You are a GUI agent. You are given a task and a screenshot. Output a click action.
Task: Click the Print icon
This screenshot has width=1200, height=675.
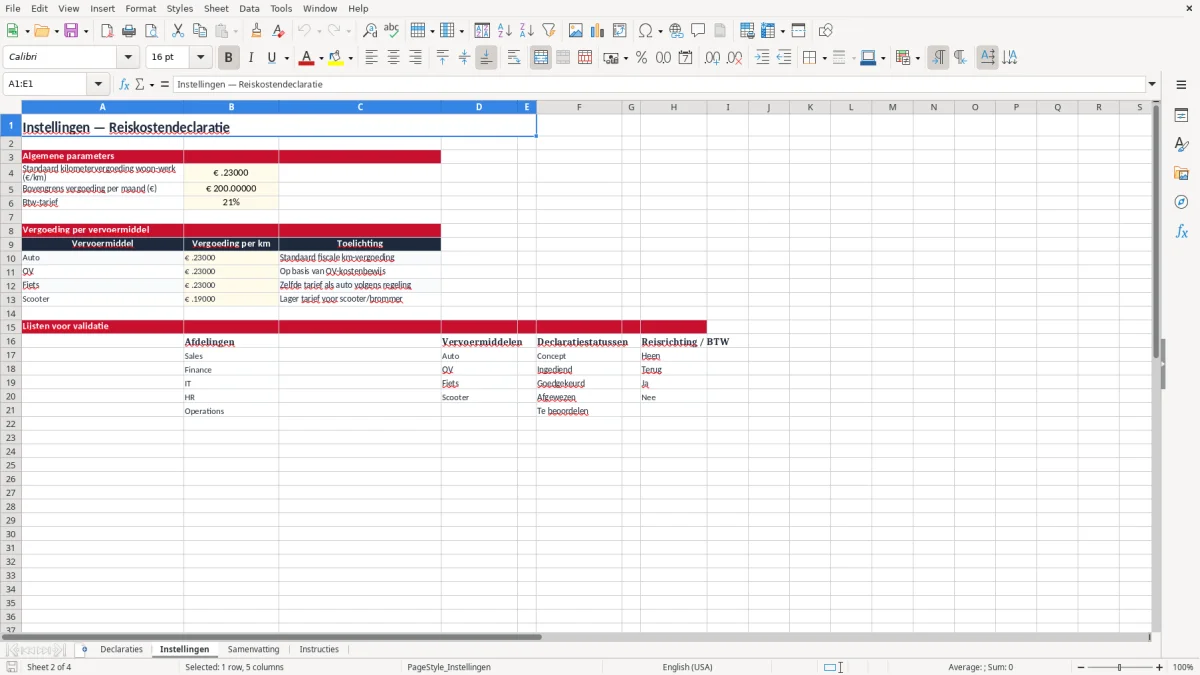coord(129,31)
